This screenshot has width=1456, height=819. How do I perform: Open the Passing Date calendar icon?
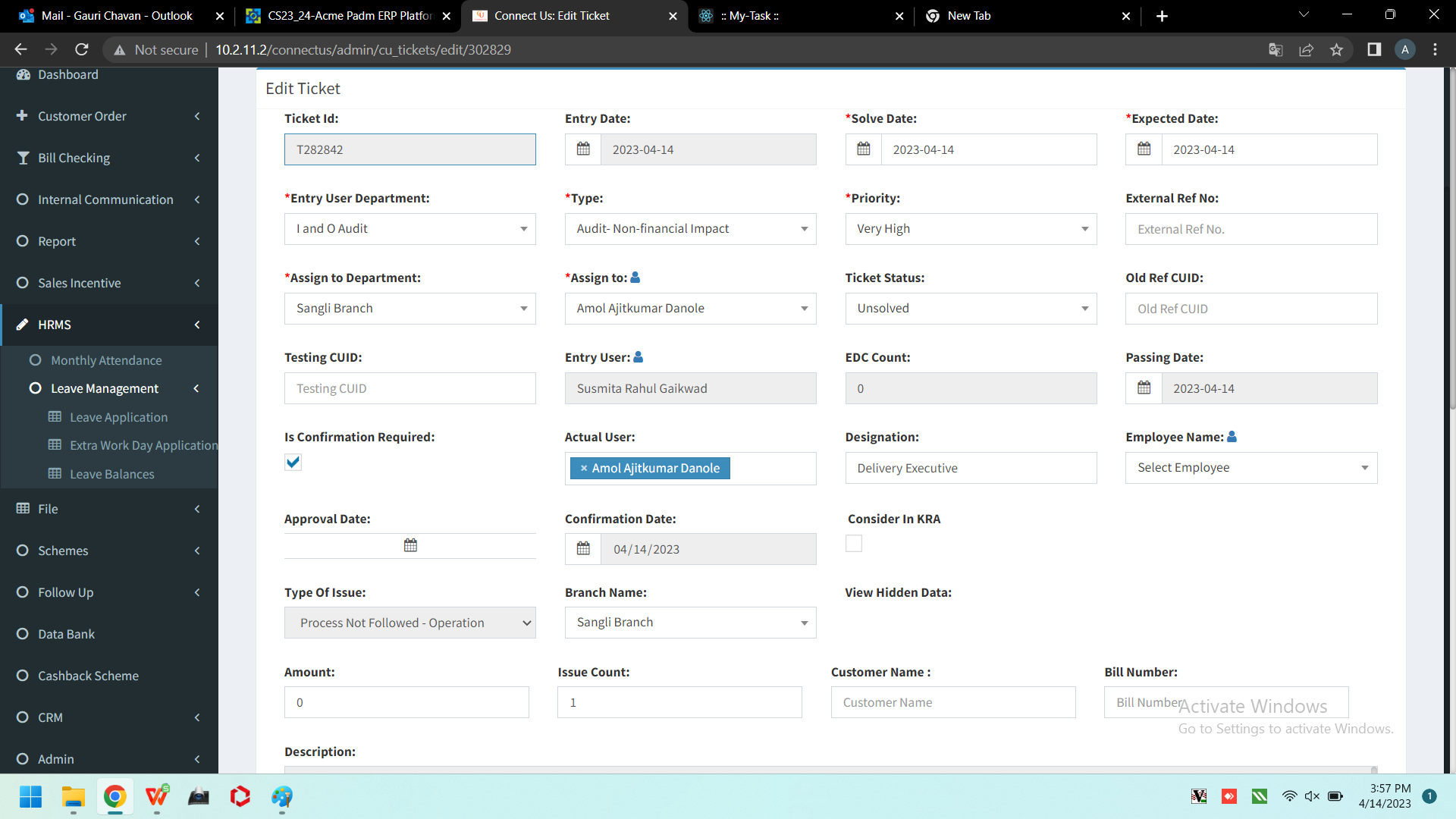pos(1144,388)
